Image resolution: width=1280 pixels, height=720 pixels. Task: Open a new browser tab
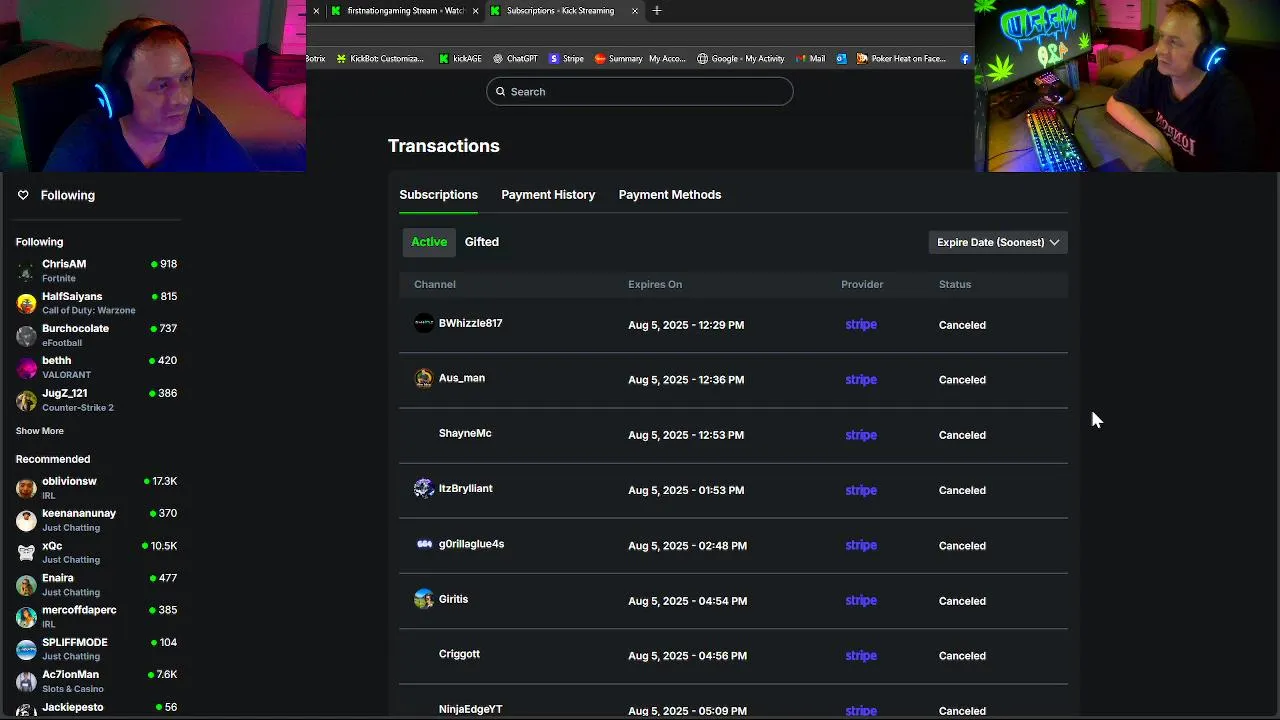point(656,11)
